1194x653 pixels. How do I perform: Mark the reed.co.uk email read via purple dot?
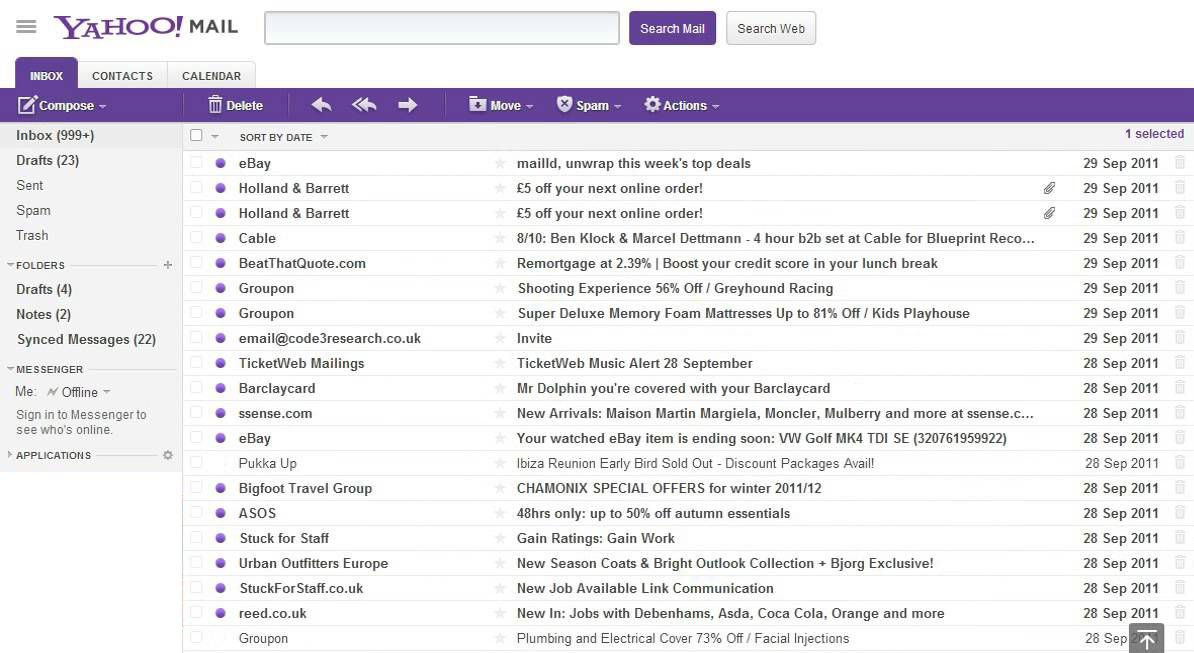point(220,613)
